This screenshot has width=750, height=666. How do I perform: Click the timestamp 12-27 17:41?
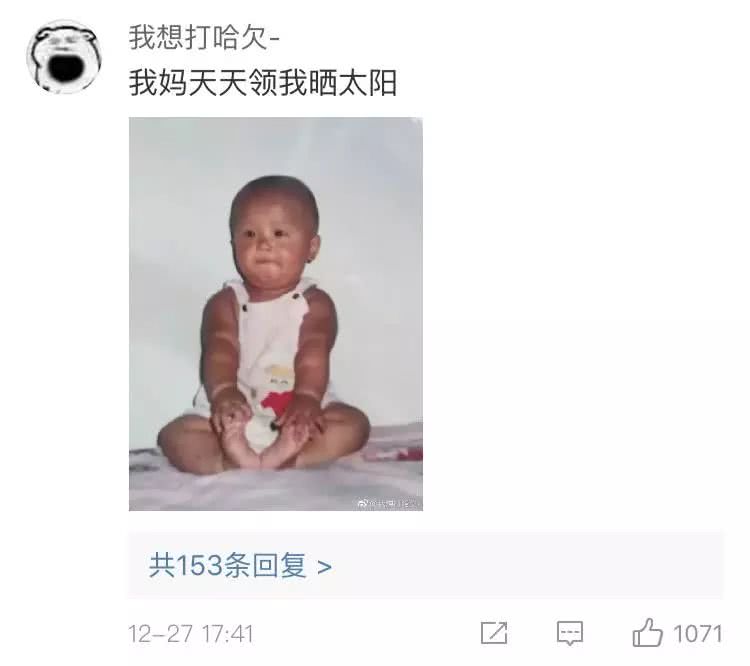point(191,634)
